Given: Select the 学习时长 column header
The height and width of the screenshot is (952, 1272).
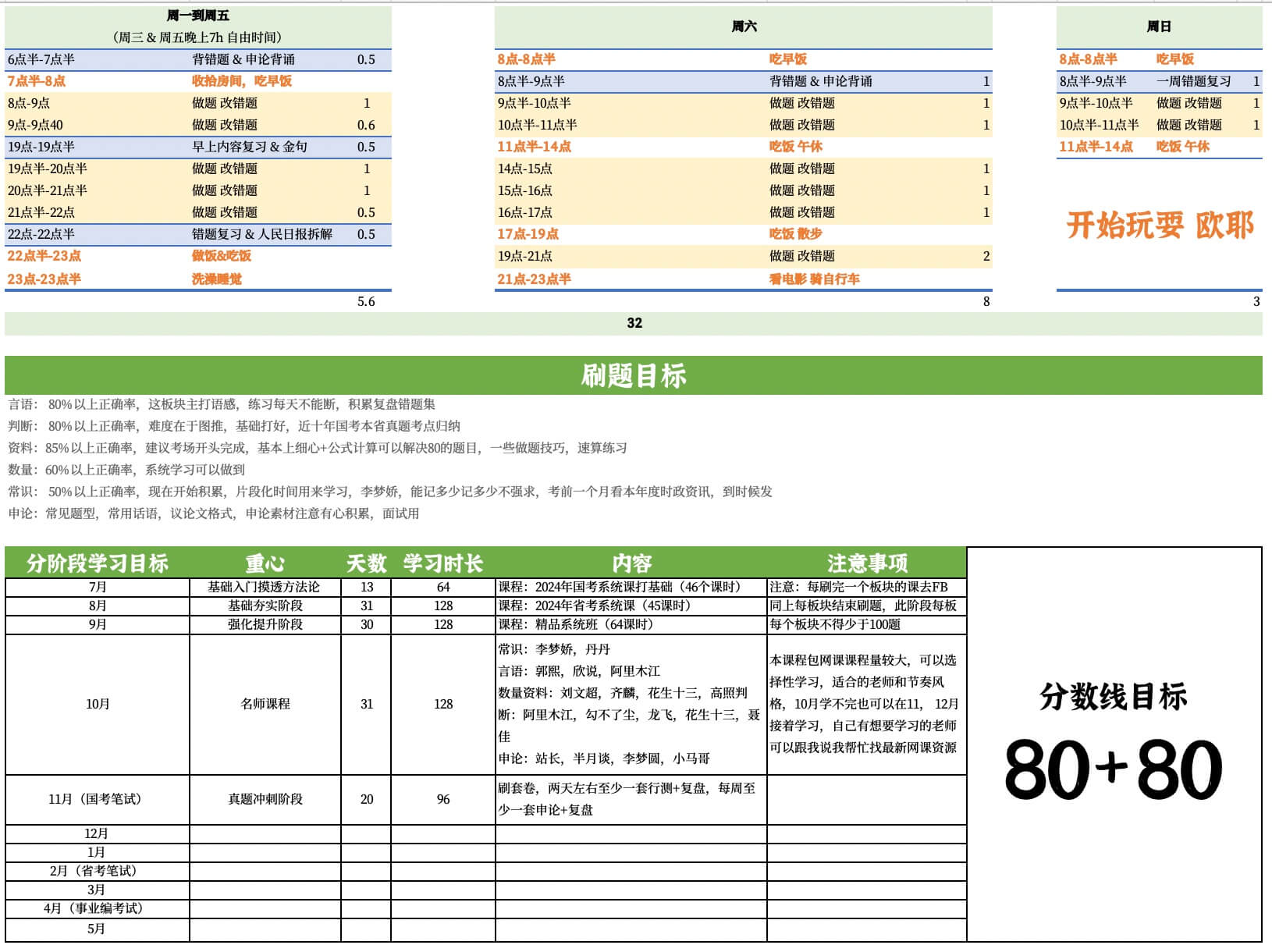Looking at the screenshot, I should (443, 563).
